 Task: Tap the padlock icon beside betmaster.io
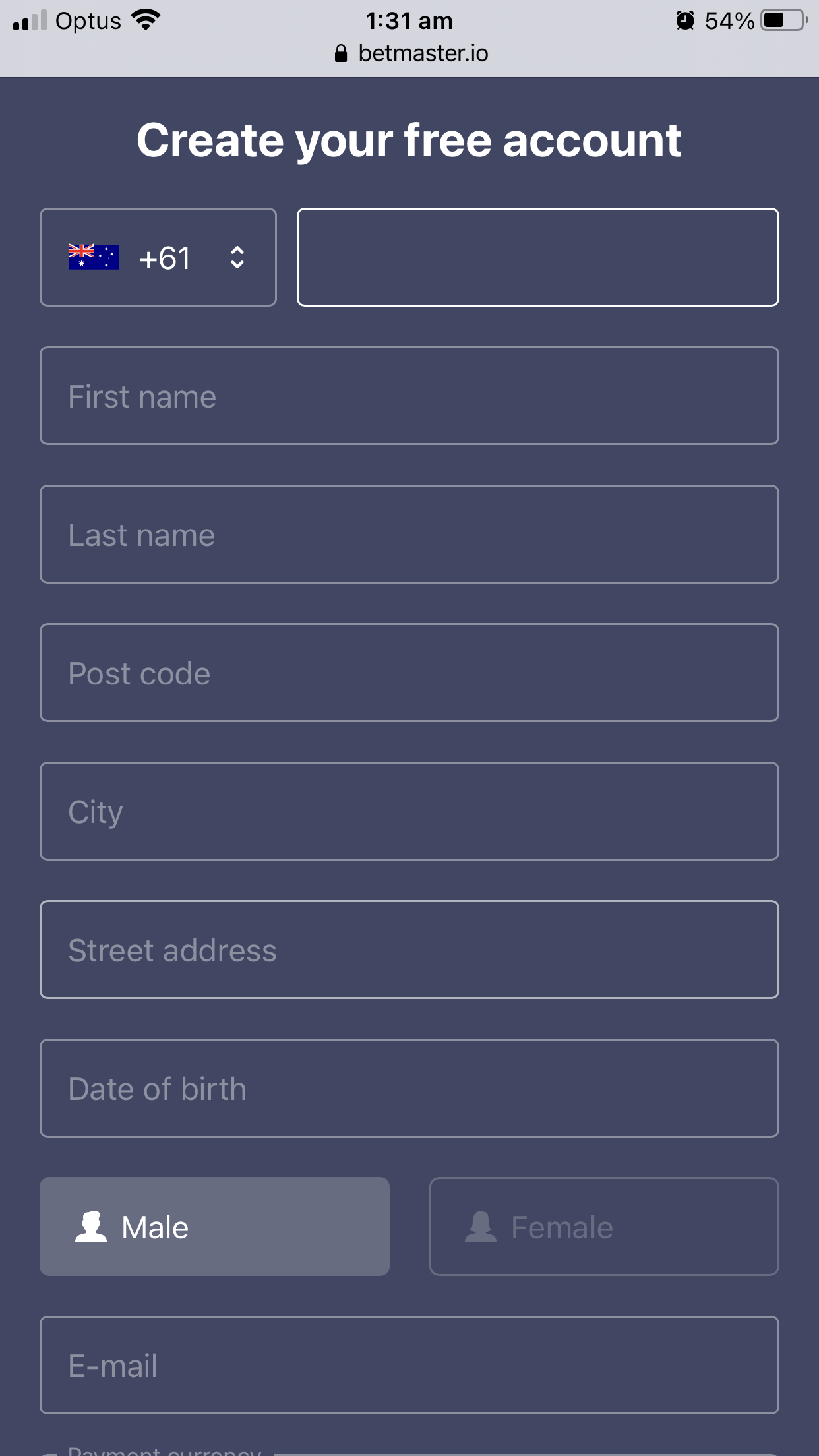341,53
